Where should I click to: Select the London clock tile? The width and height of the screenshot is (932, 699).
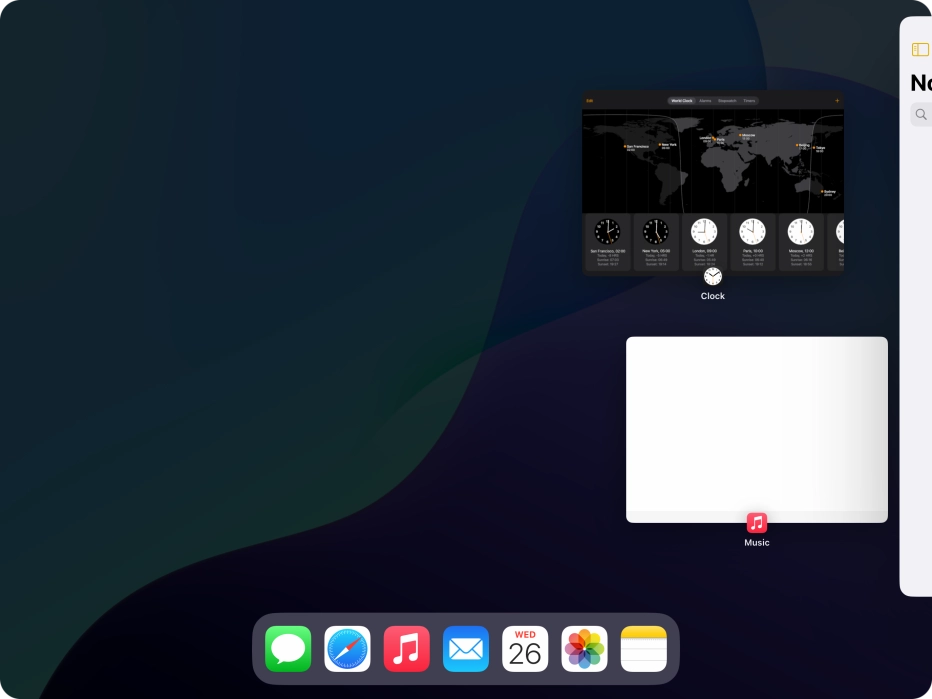pos(704,242)
